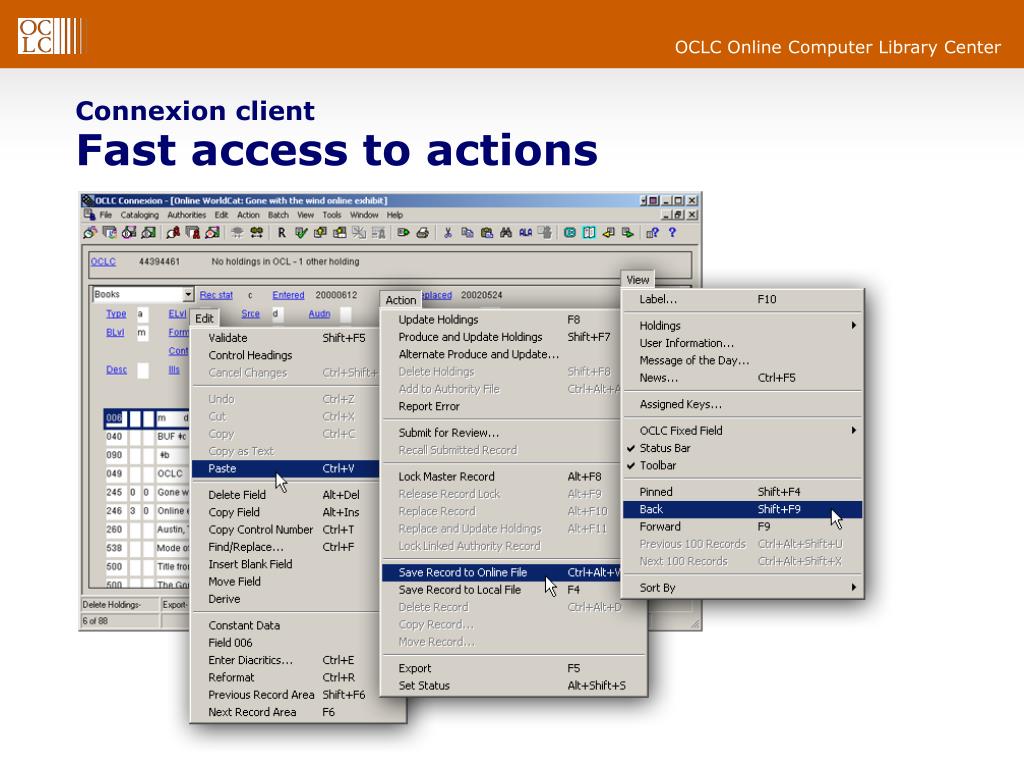Click the binoculars Find/Replace icon

tap(505, 232)
